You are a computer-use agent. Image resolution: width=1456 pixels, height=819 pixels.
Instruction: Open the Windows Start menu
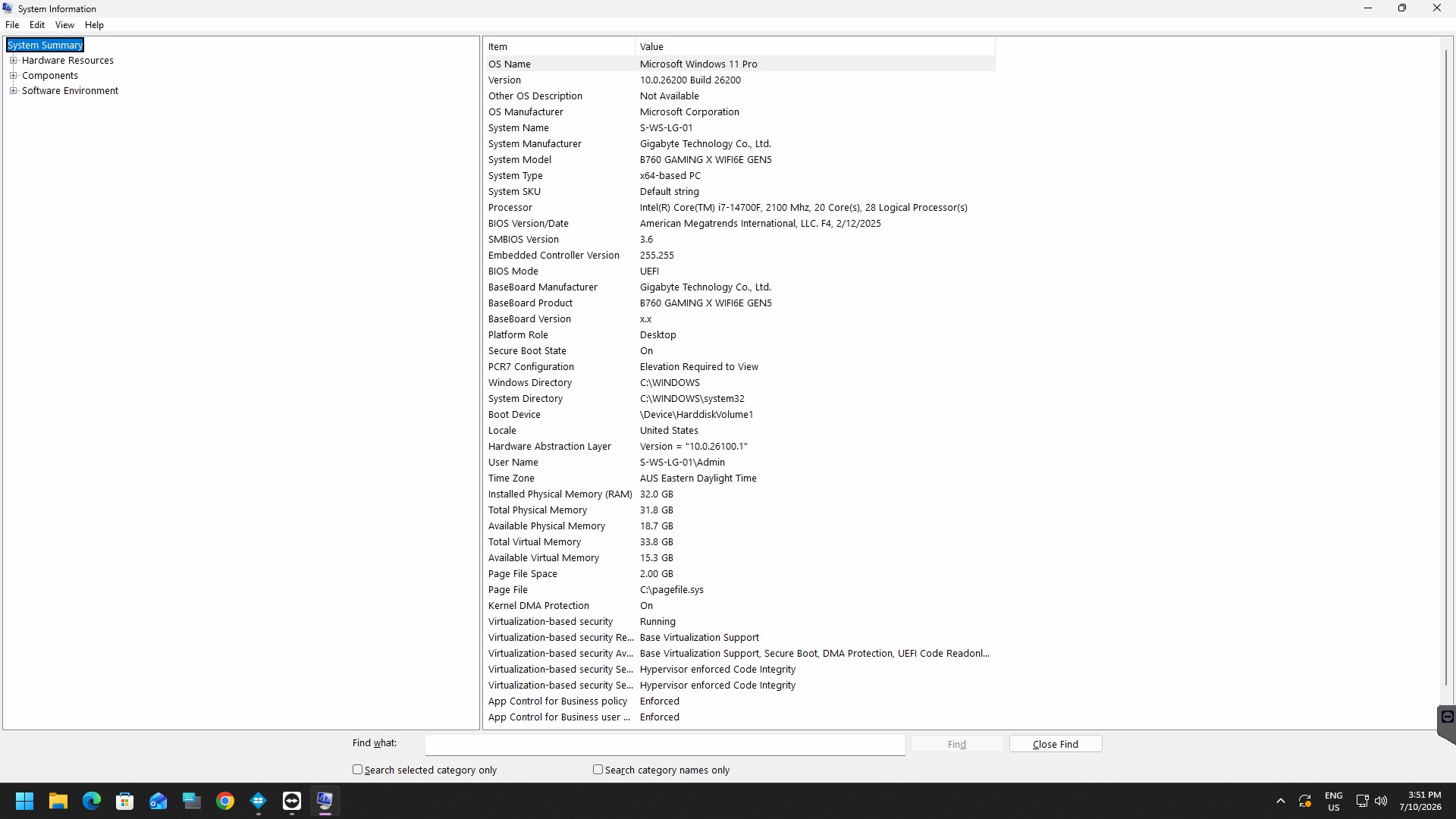(24, 801)
